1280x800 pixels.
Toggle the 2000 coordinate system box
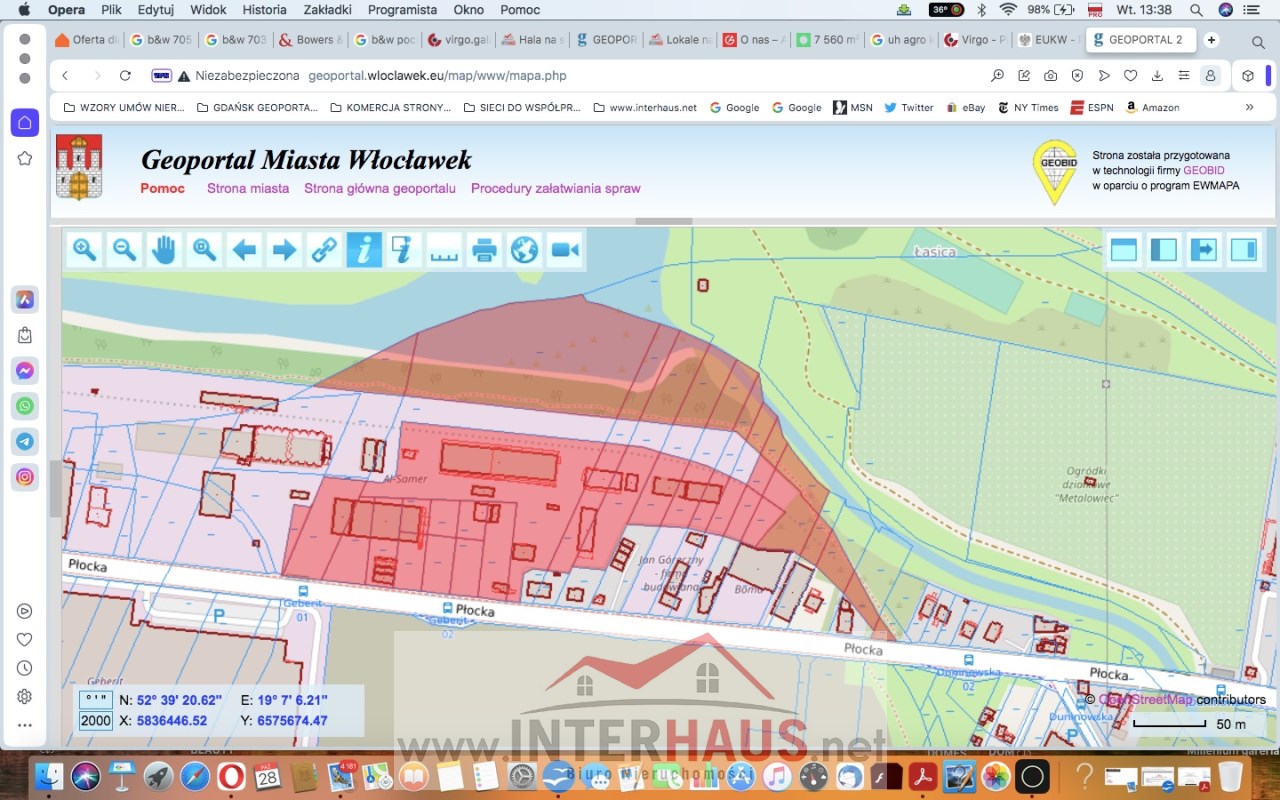[96, 721]
